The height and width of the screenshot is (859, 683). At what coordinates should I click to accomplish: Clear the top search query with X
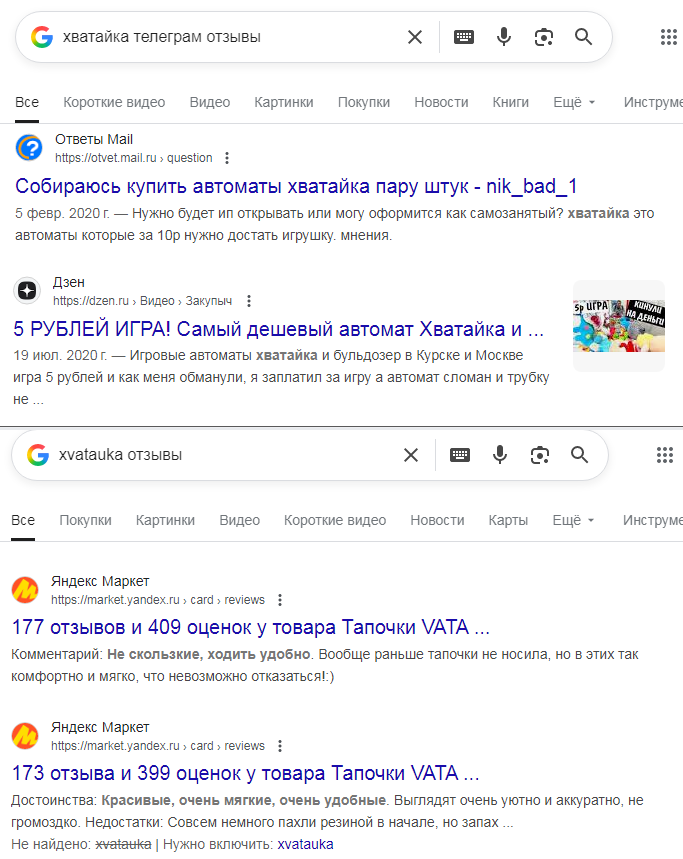[415, 37]
